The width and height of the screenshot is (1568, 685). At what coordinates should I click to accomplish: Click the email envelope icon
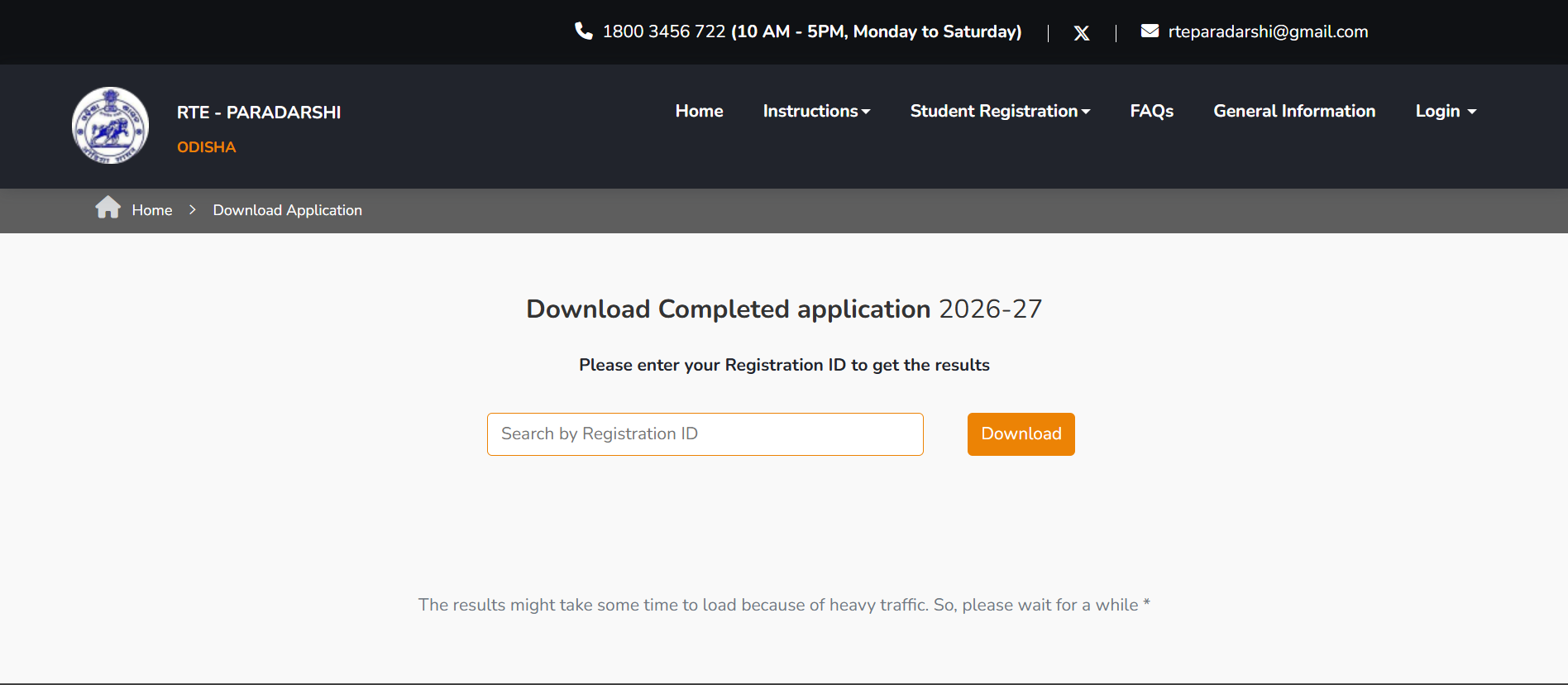point(1150,31)
